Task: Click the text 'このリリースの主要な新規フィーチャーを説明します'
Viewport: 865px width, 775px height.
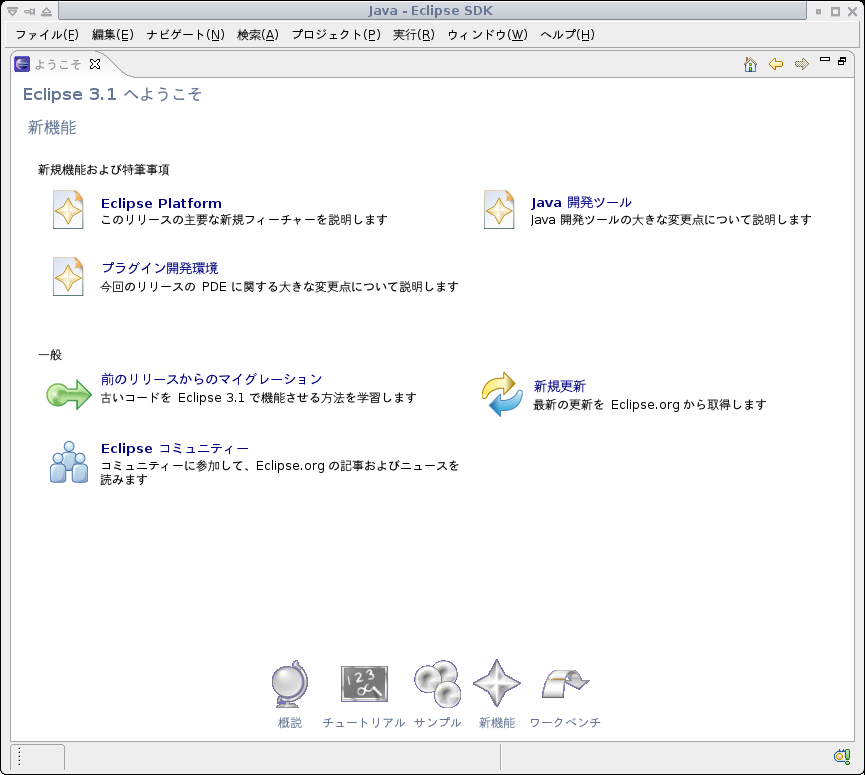Action: 244,220
